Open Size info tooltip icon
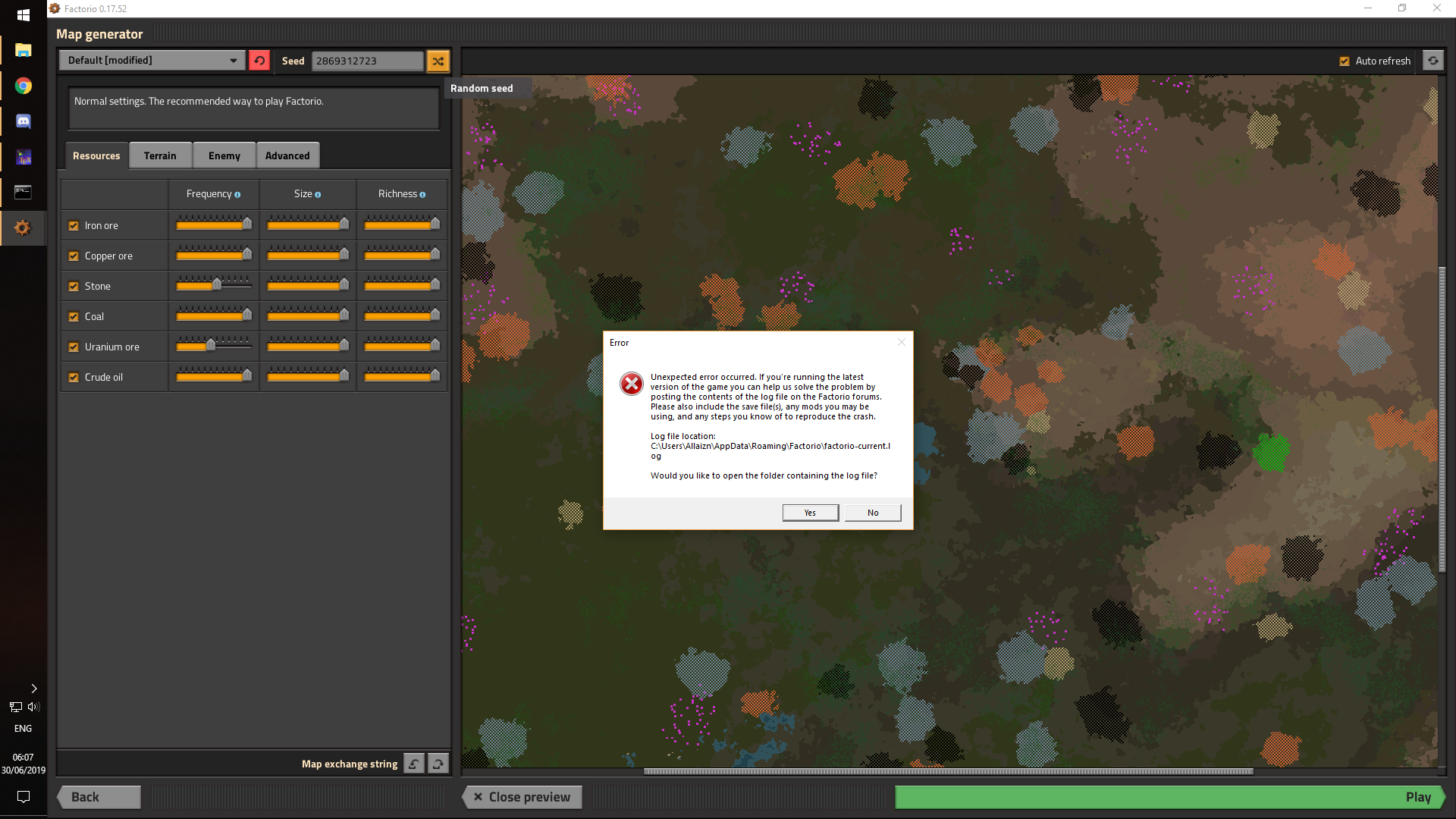Image resolution: width=1456 pixels, height=819 pixels. pos(318,195)
